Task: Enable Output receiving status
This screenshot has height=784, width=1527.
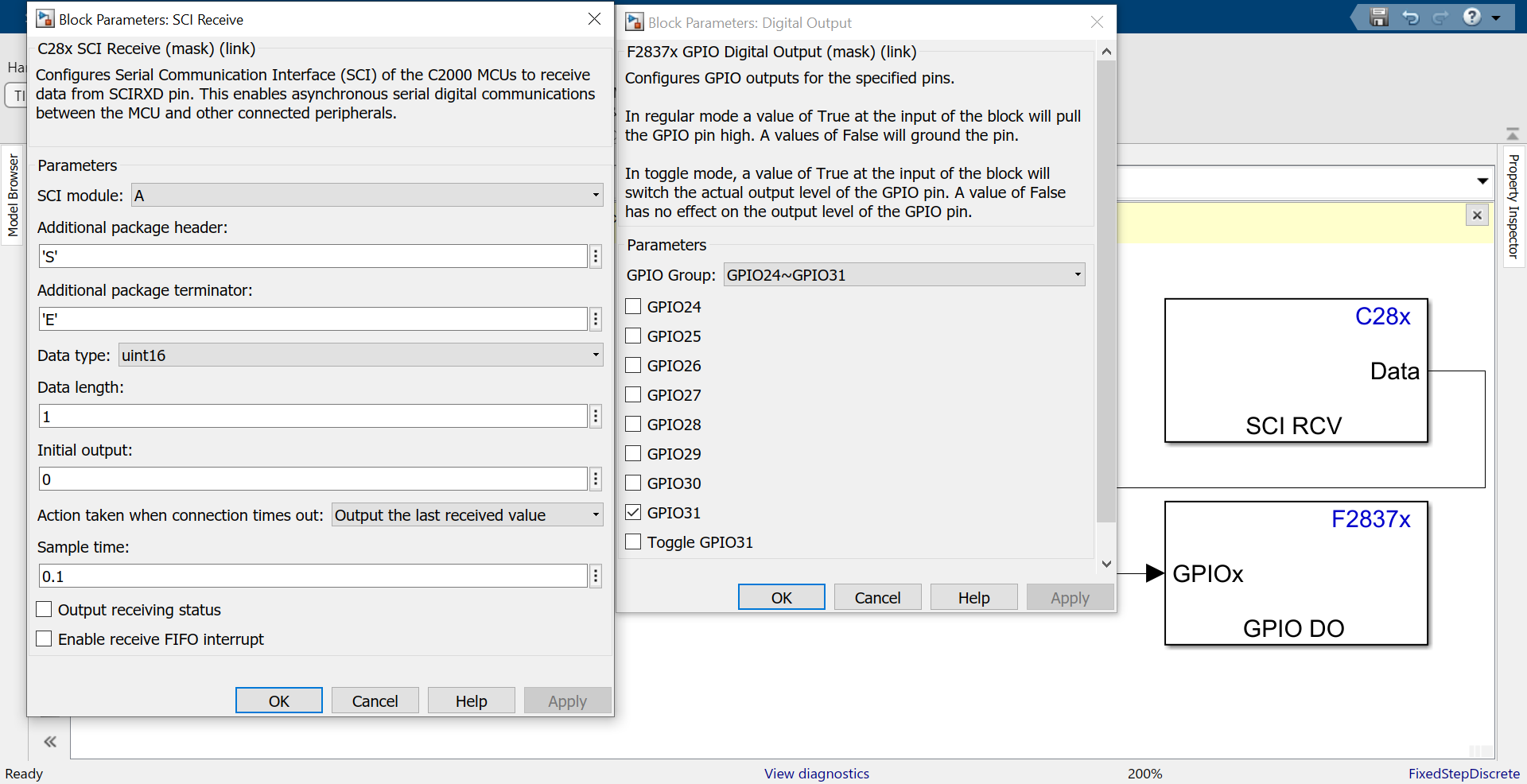Action: (x=44, y=609)
